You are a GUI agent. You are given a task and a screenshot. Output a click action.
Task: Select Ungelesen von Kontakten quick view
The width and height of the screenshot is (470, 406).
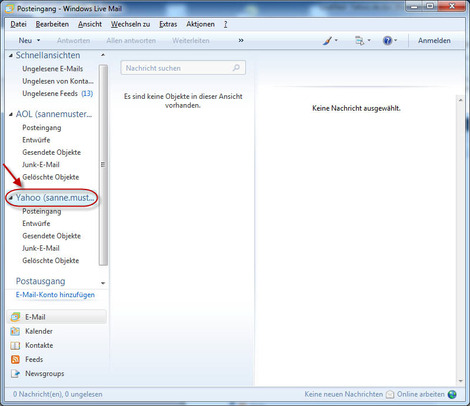pos(58,81)
